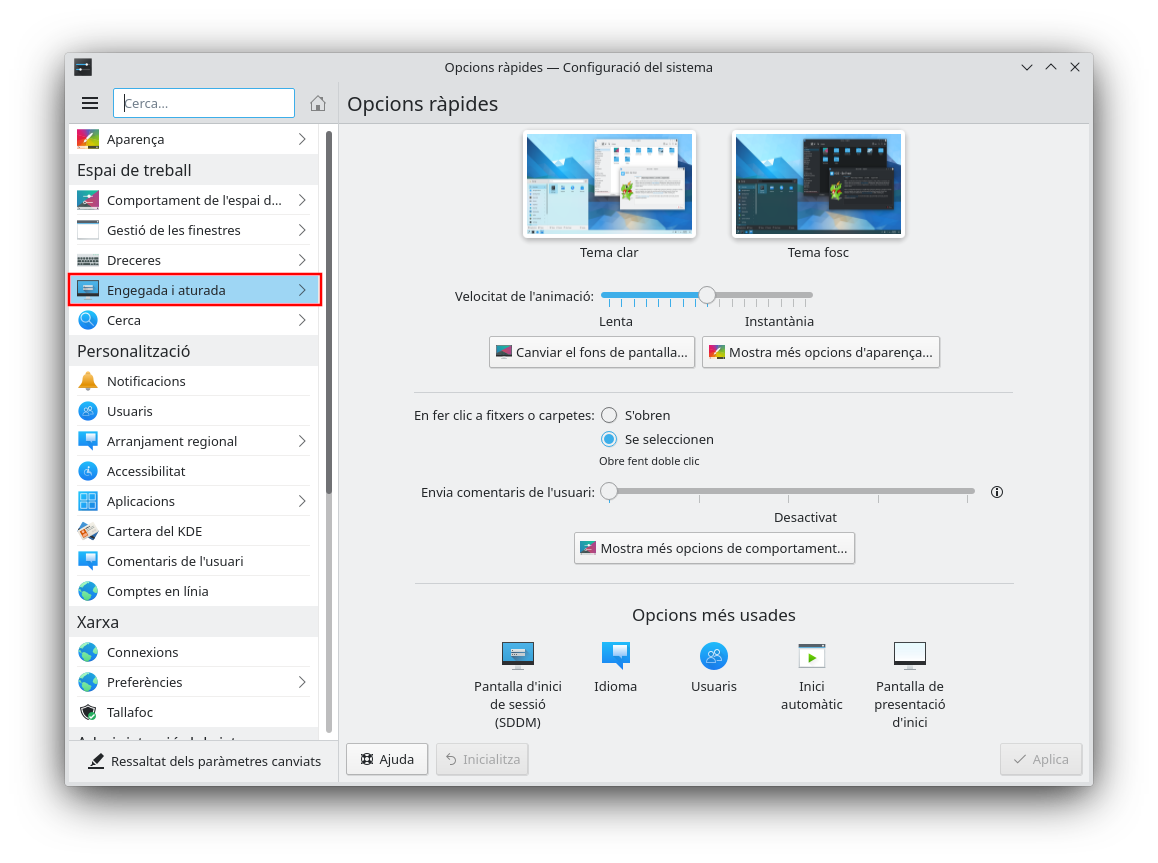Expand the Aparença category arrow
Screen dimensions: 1158x863
[x=302, y=139]
